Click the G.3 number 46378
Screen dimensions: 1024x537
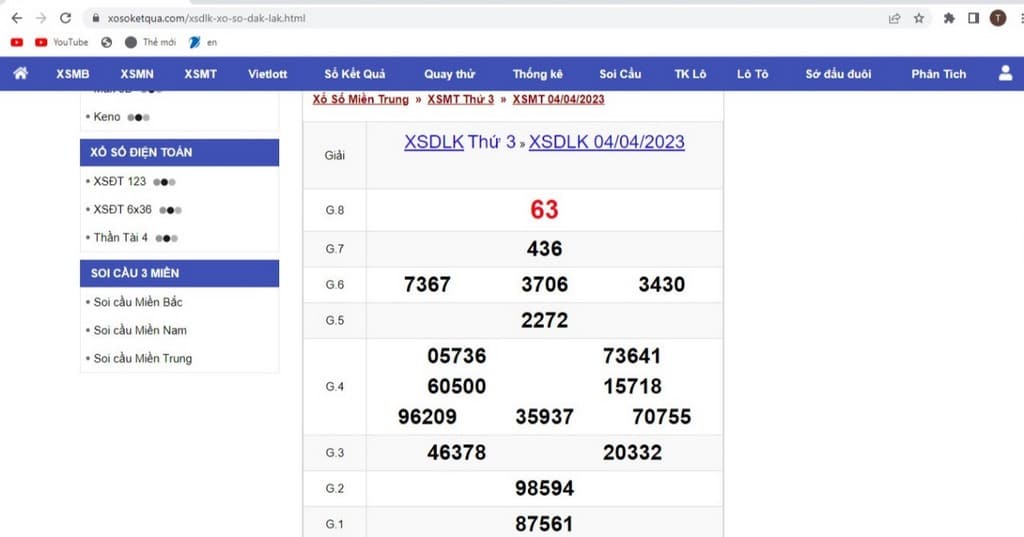(456, 452)
